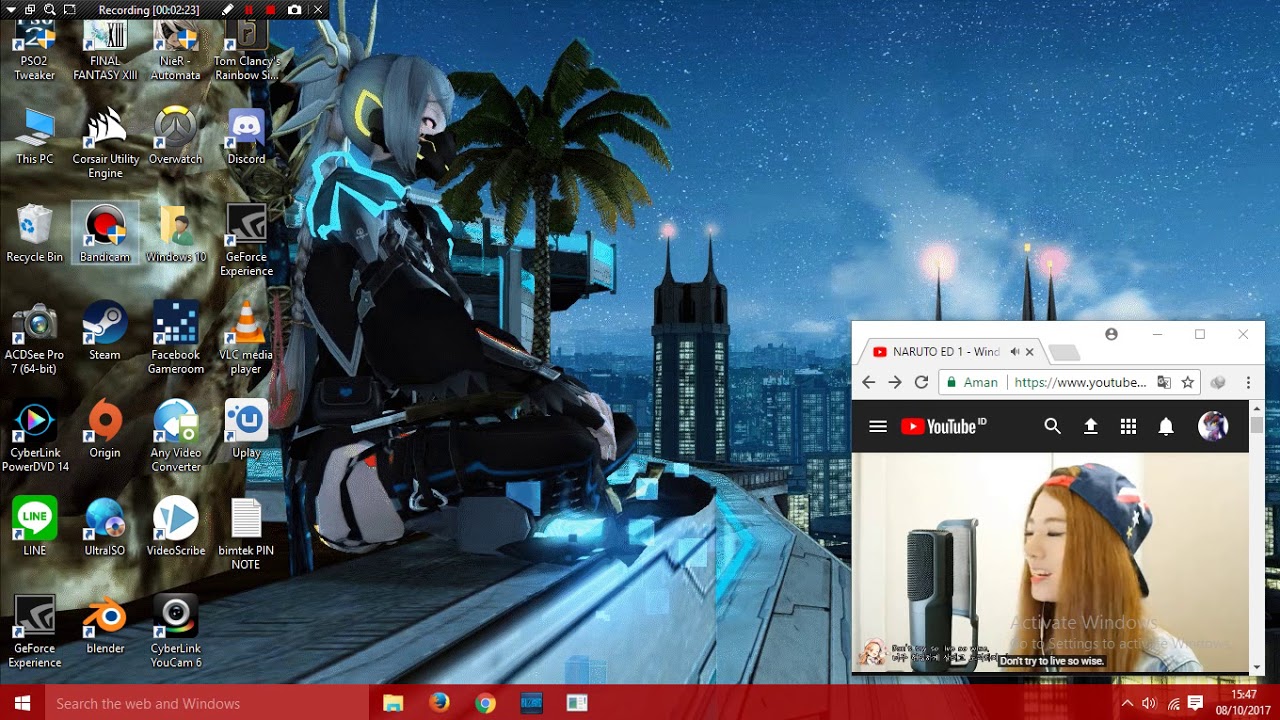This screenshot has height=720, width=1280.
Task: Launch Corsair Utility Engine
Action: click(105, 142)
